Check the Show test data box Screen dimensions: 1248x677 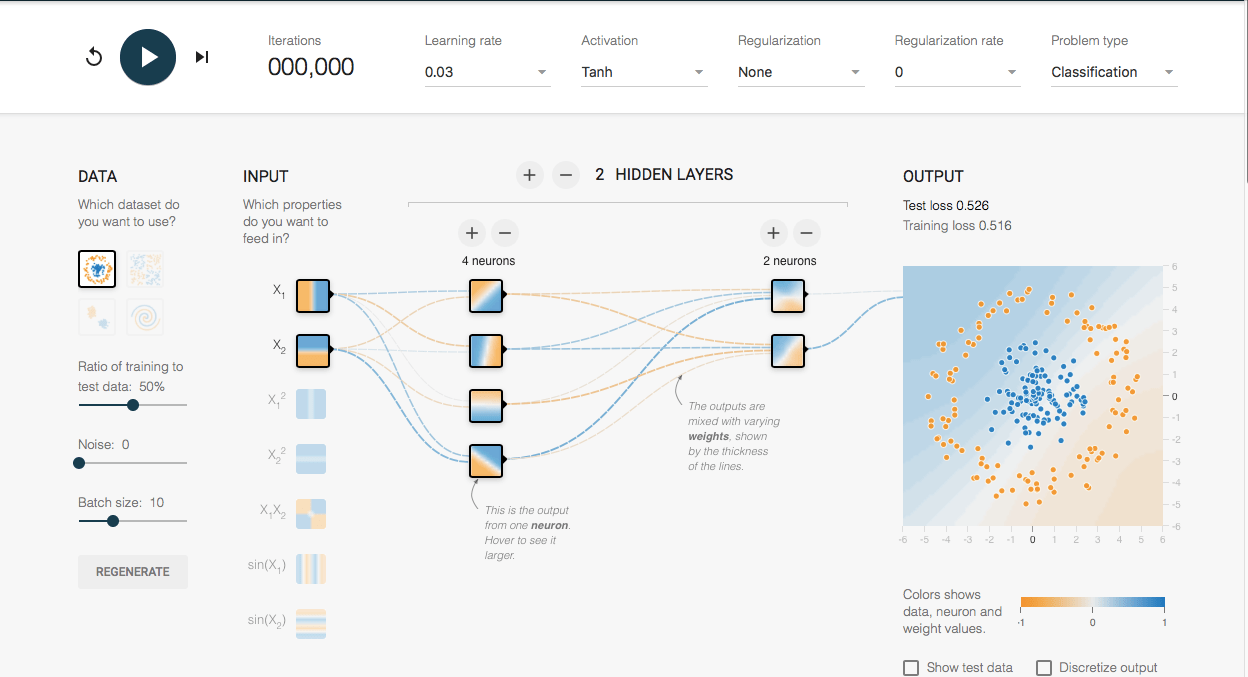[911, 667]
